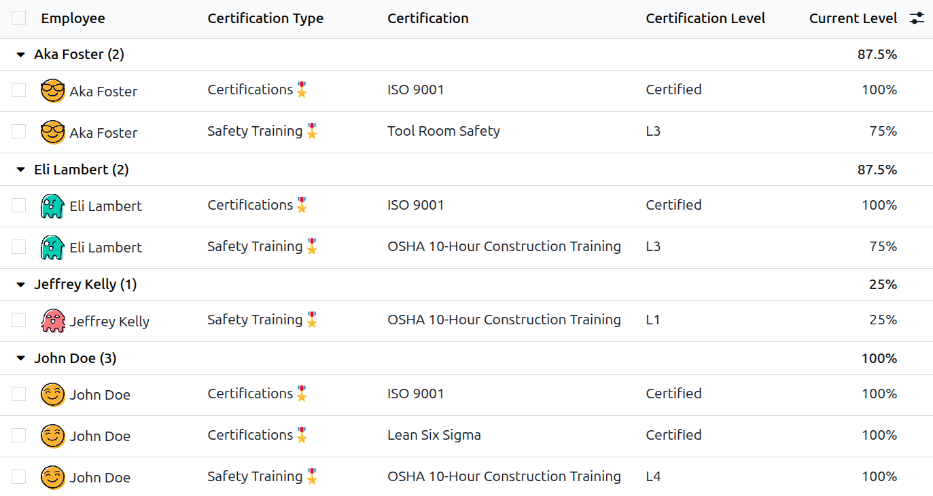This screenshot has width=933, height=496.
Task: Click Jeffrey Kelly's pink ghost avatar
Action: 52,321
